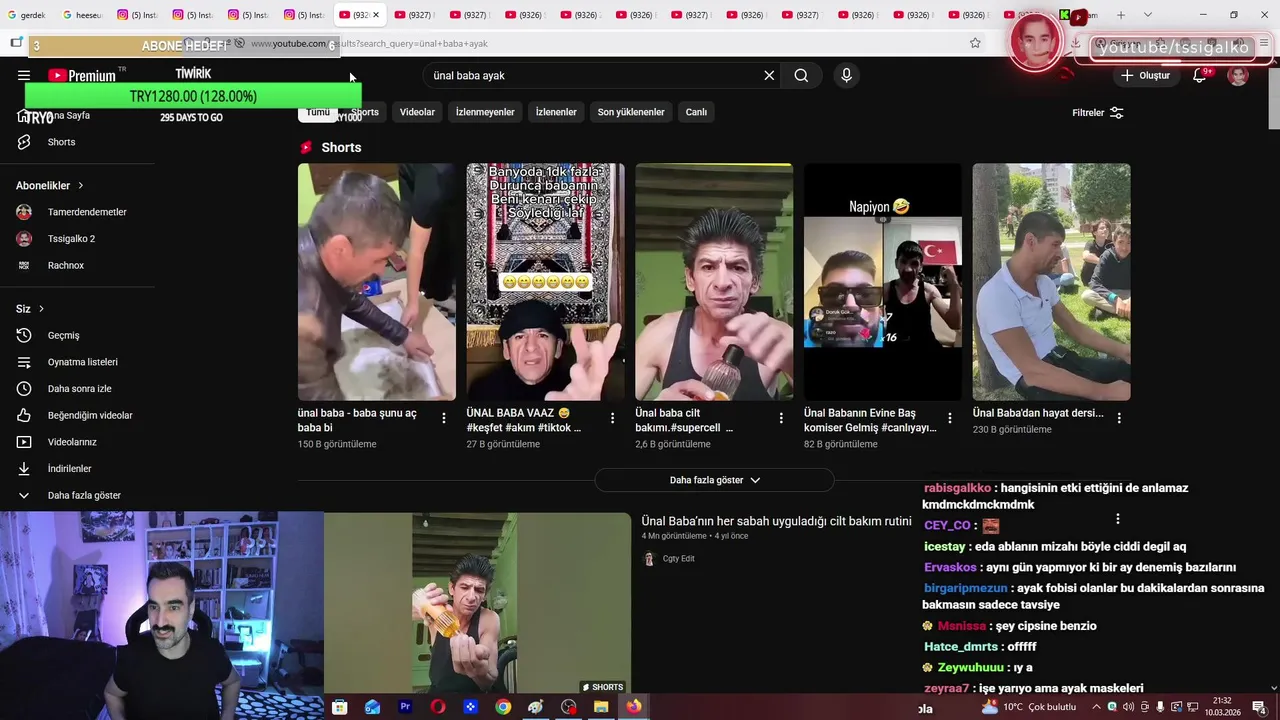Open Opera from the taskbar
Image resolution: width=1280 pixels, height=720 pixels.
[x=438, y=707]
